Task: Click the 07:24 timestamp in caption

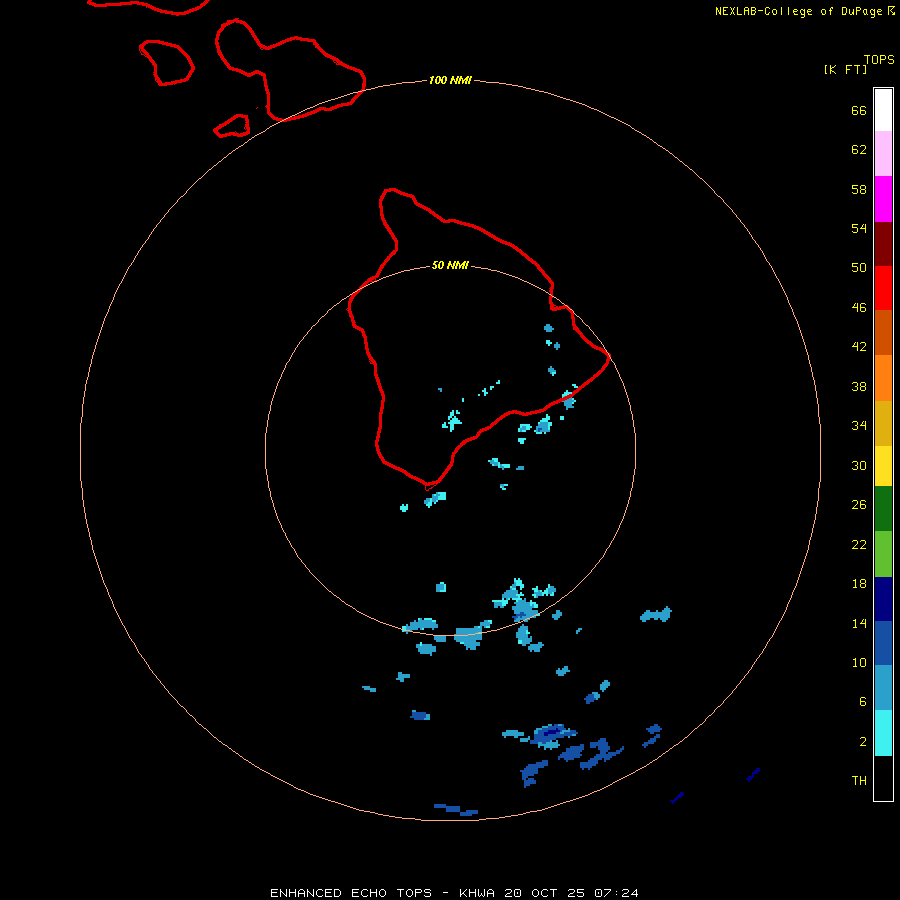Action: [x=616, y=893]
